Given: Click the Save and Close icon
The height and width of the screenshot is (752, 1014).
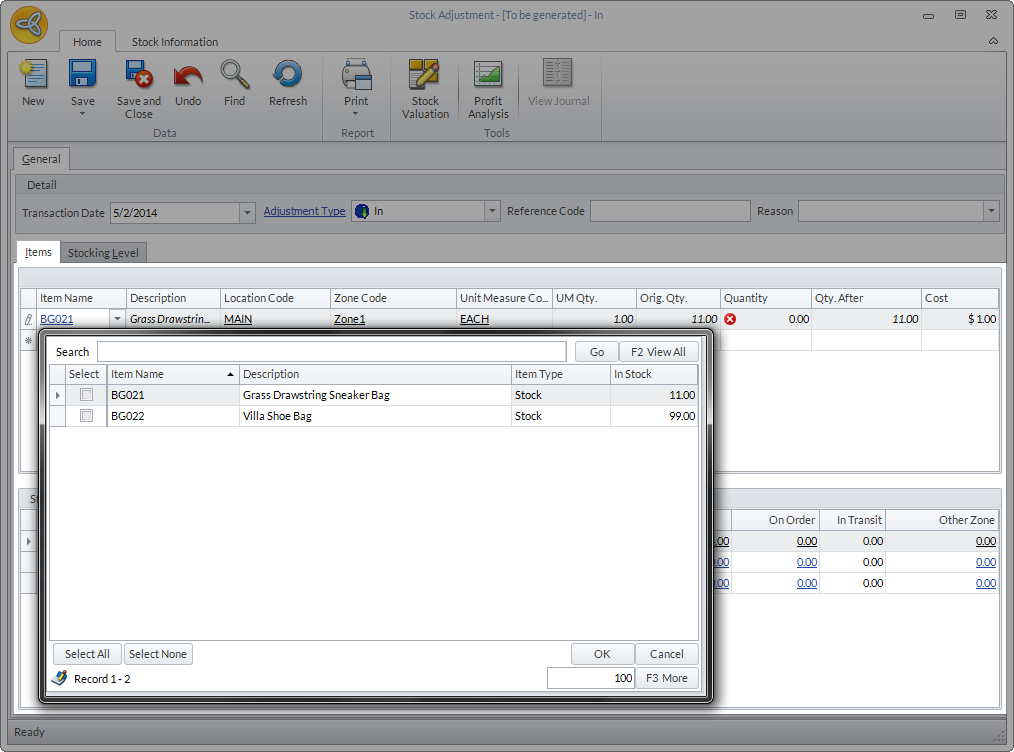Looking at the screenshot, I should [138, 76].
